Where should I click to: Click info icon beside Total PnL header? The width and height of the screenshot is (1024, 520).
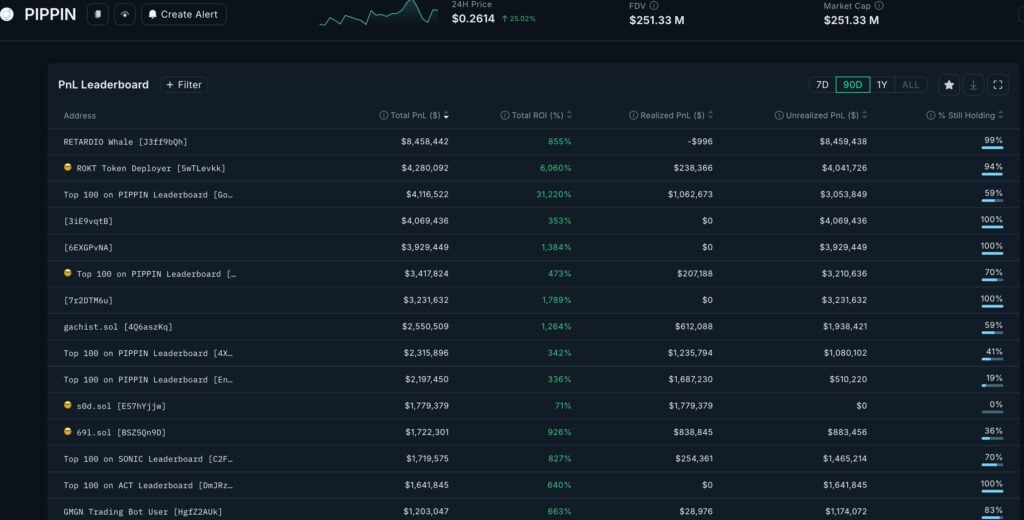click(384, 116)
